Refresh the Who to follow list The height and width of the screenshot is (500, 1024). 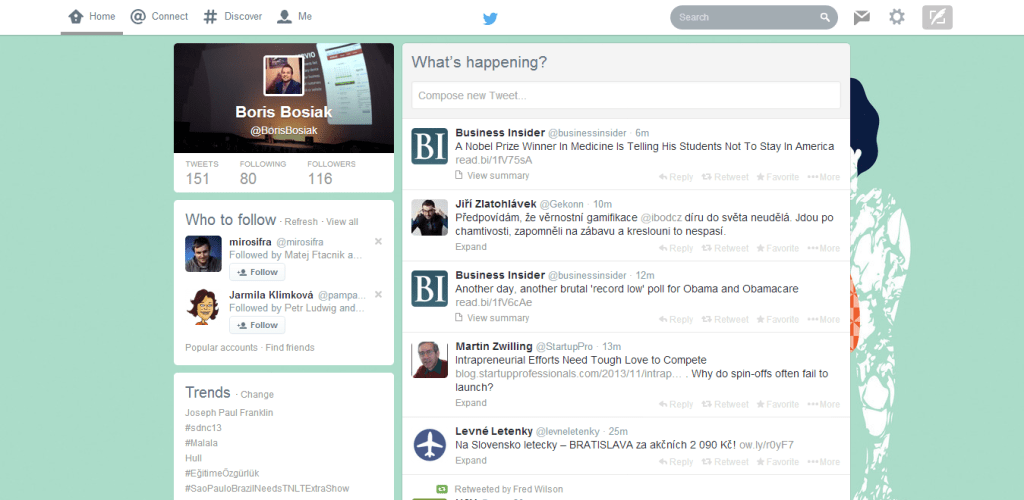click(x=301, y=222)
